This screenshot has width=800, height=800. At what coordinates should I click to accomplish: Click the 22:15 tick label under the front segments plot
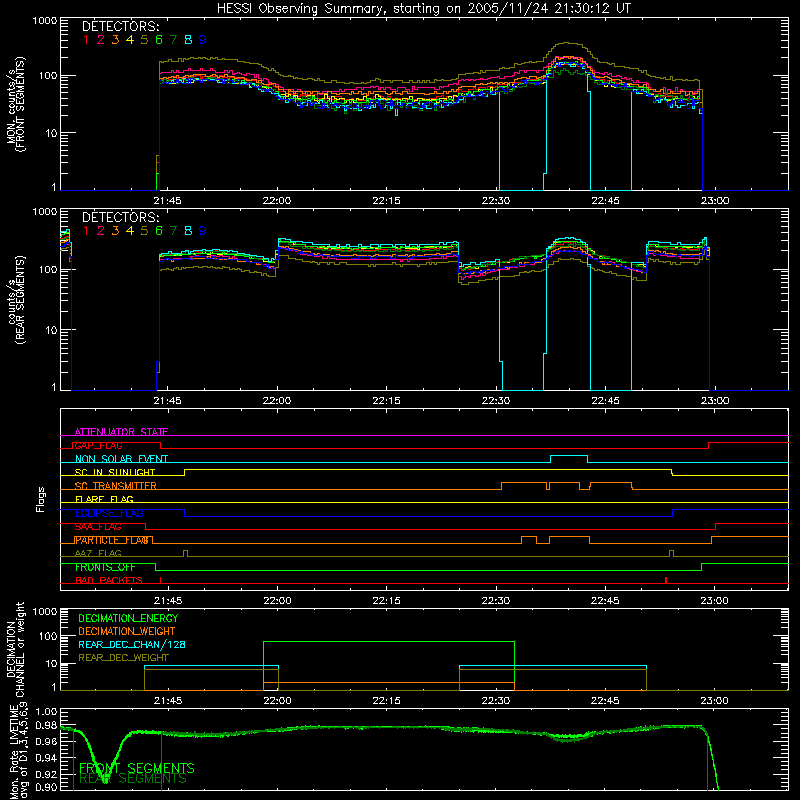[x=386, y=201]
